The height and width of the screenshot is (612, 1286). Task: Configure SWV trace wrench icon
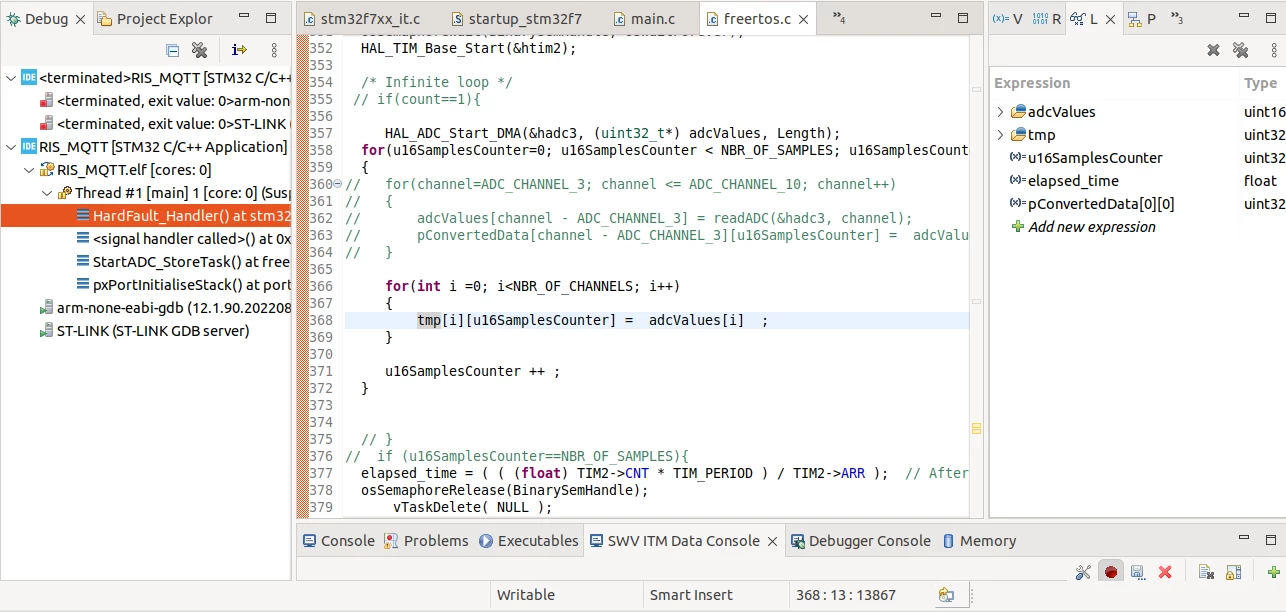(x=1083, y=572)
